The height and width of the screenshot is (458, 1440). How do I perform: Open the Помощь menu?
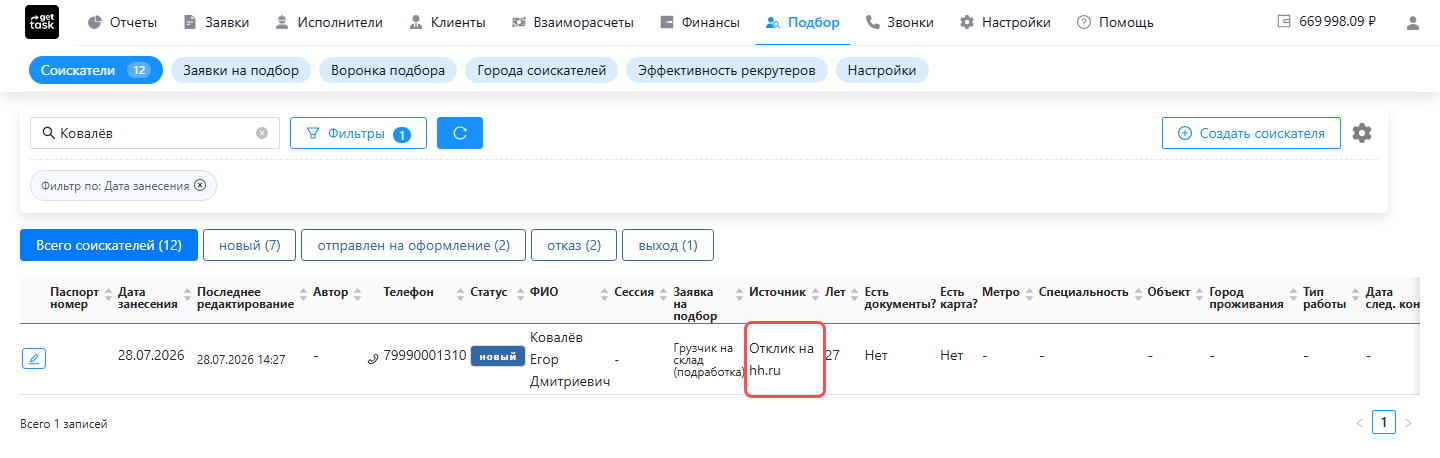tap(1115, 22)
